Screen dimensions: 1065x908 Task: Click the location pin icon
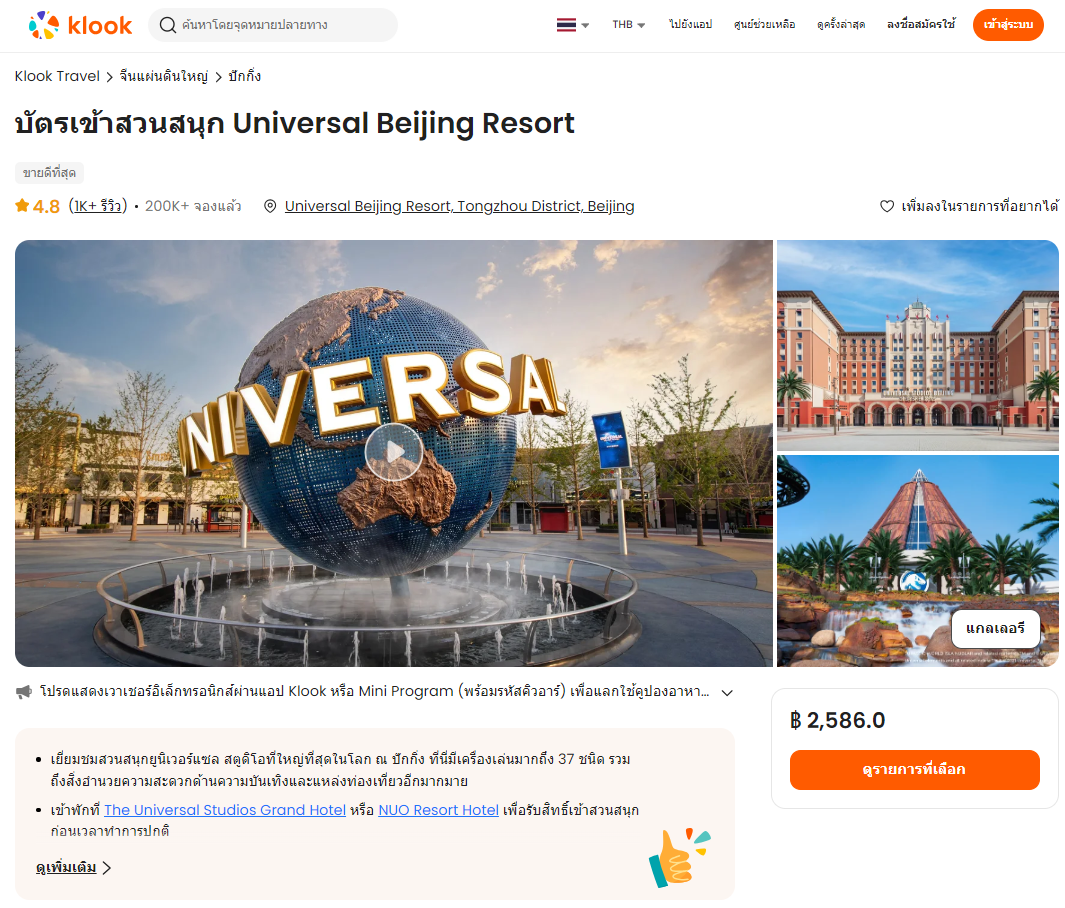pos(270,206)
